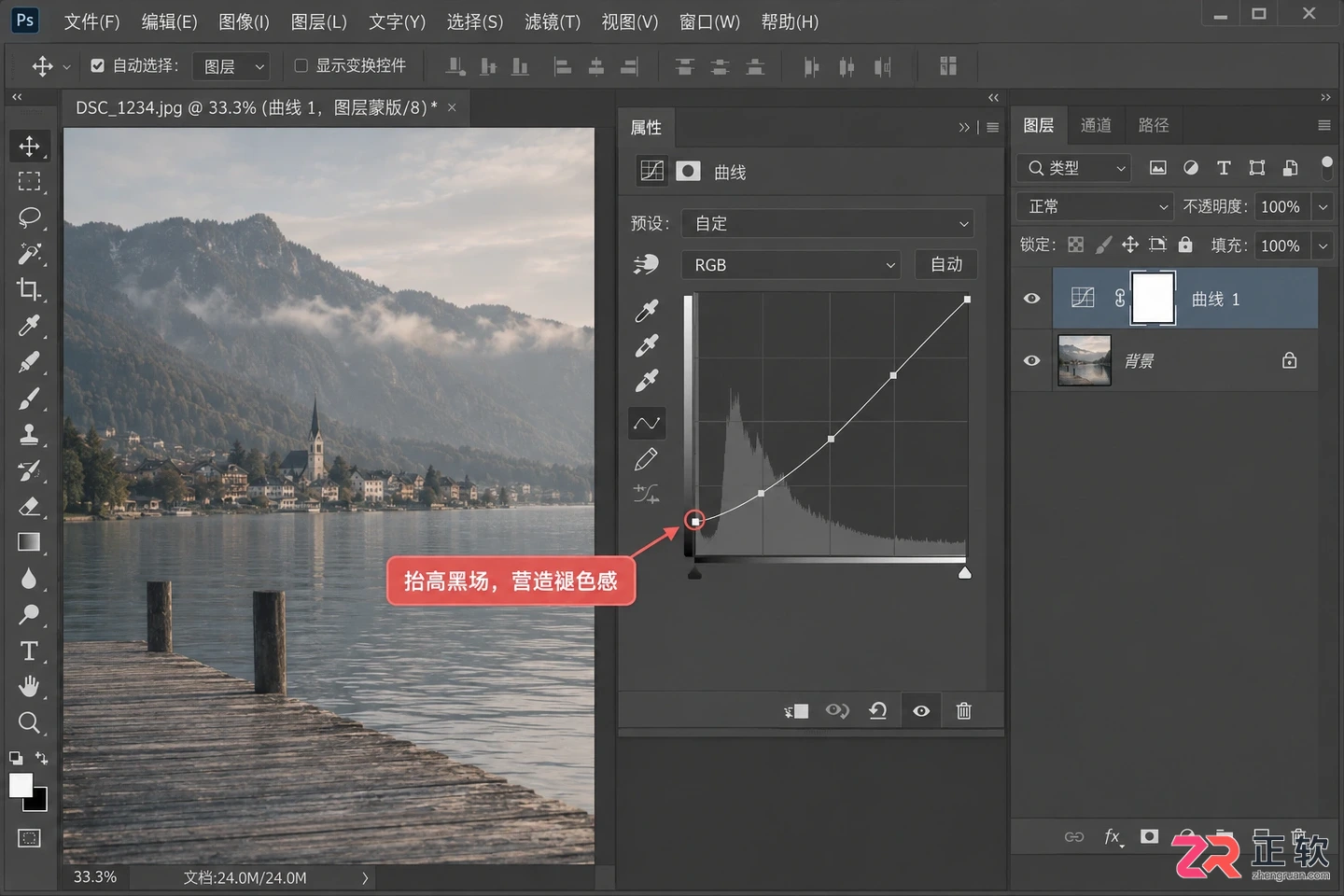Switch to the 路径 tab

pyautogui.click(x=1154, y=125)
